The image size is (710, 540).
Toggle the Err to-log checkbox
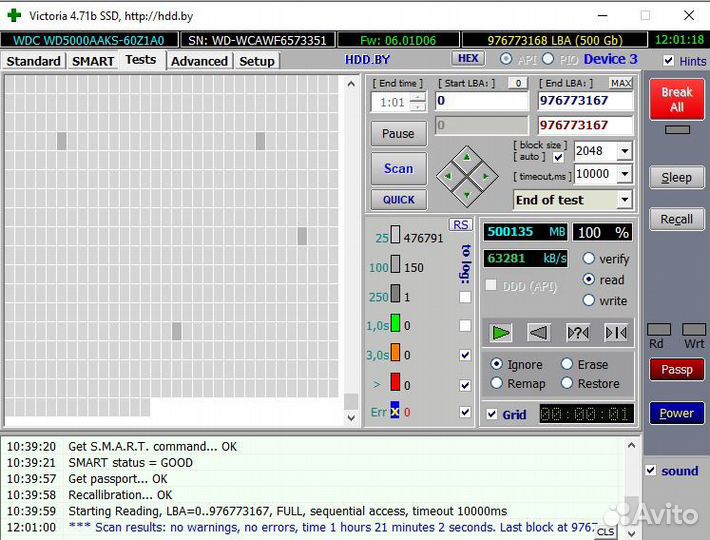pyautogui.click(x=465, y=412)
